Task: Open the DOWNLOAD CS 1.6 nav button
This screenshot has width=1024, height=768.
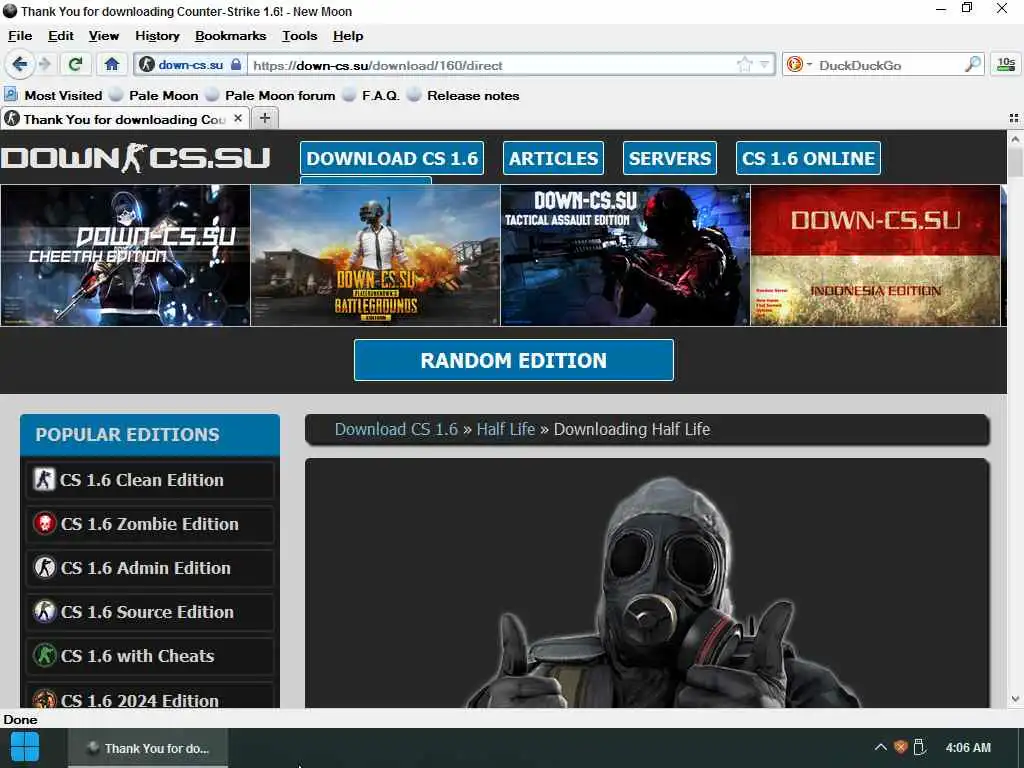Action: tap(392, 158)
